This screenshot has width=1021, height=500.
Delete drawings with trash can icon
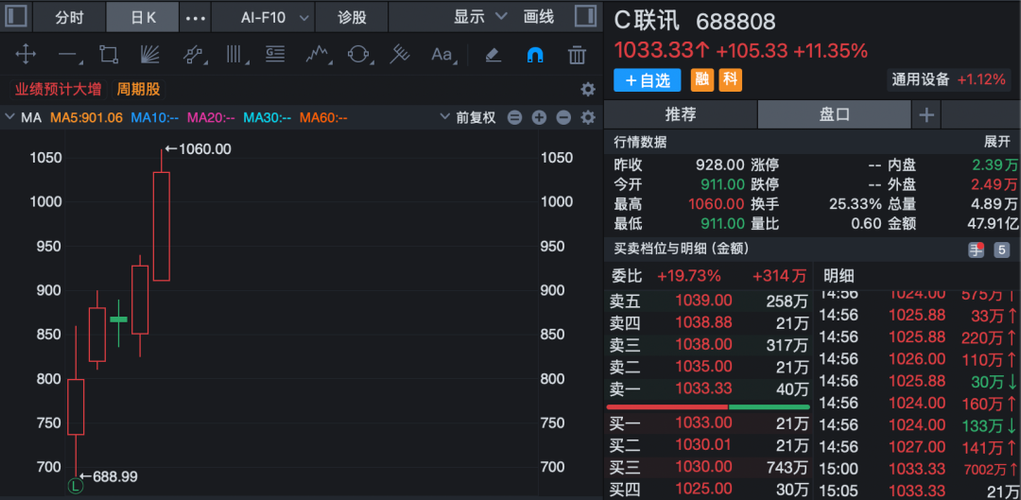pos(577,55)
